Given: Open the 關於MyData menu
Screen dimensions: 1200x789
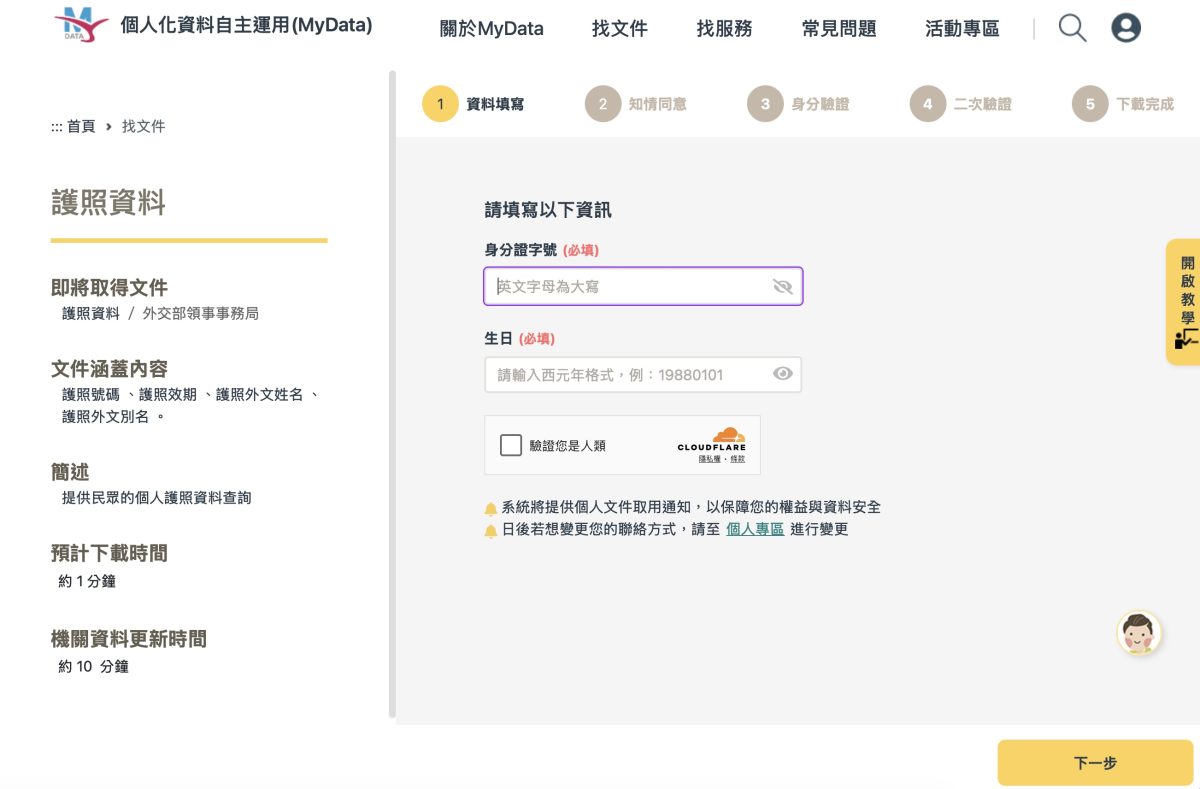Looking at the screenshot, I should click(x=492, y=29).
